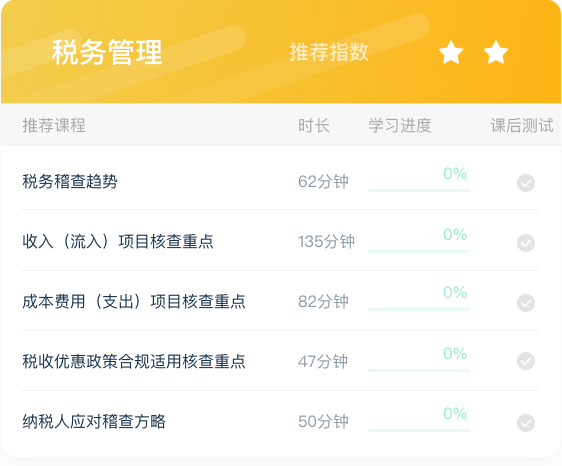This screenshot has height=466, width=562.
Task: Click the 时长 column header
Action: point(314,125)
